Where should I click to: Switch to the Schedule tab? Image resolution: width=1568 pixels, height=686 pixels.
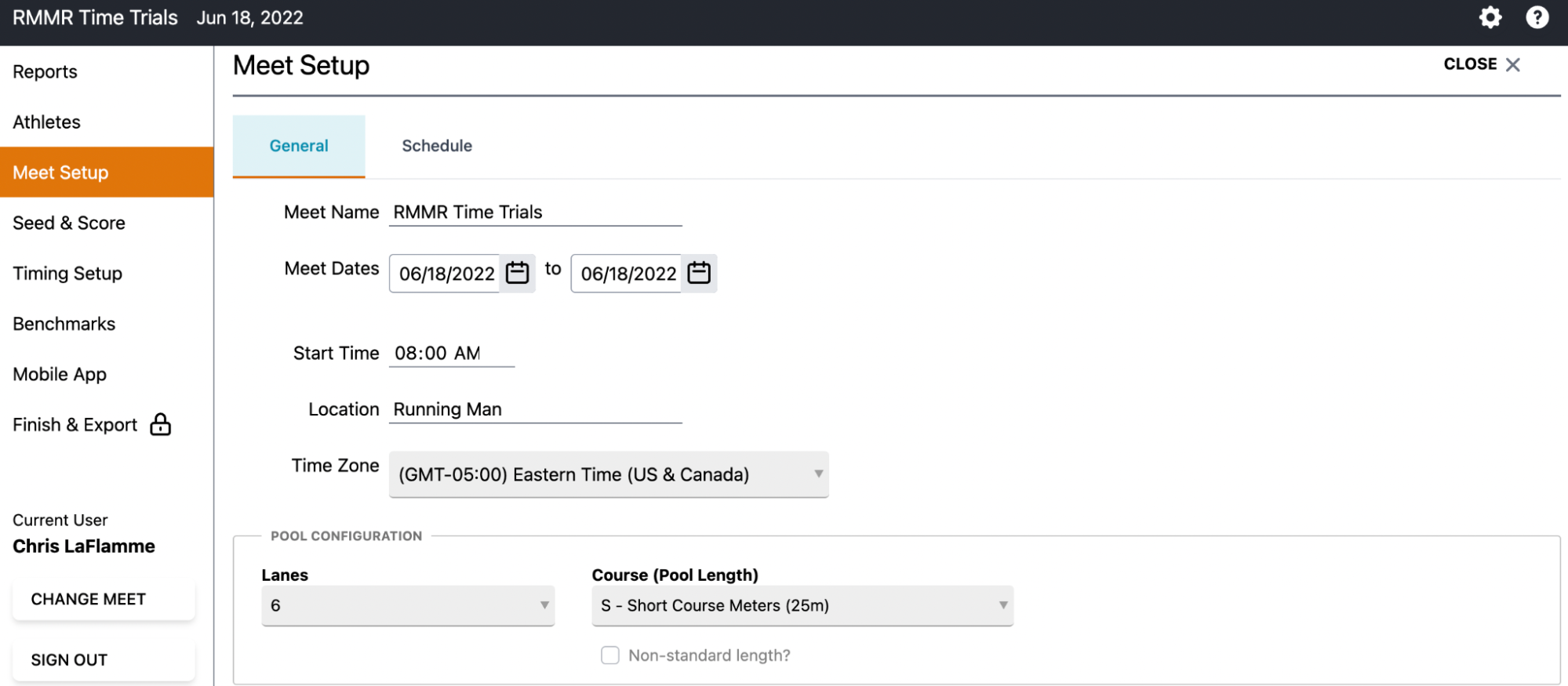[437, 146]
